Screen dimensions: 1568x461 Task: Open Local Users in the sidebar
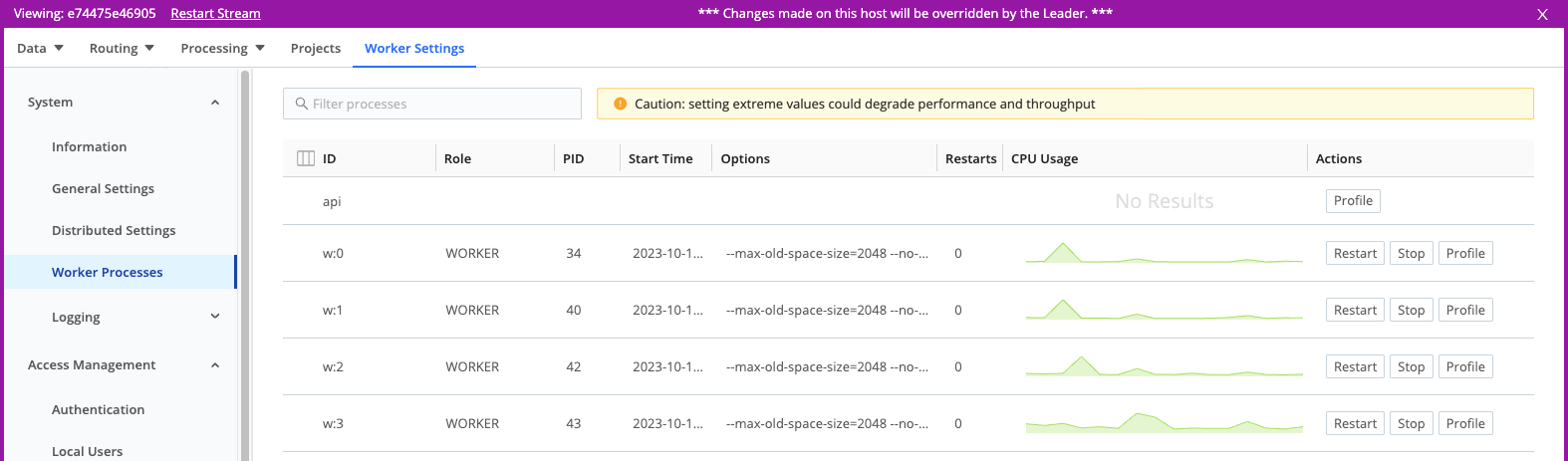tap(88, 451)
